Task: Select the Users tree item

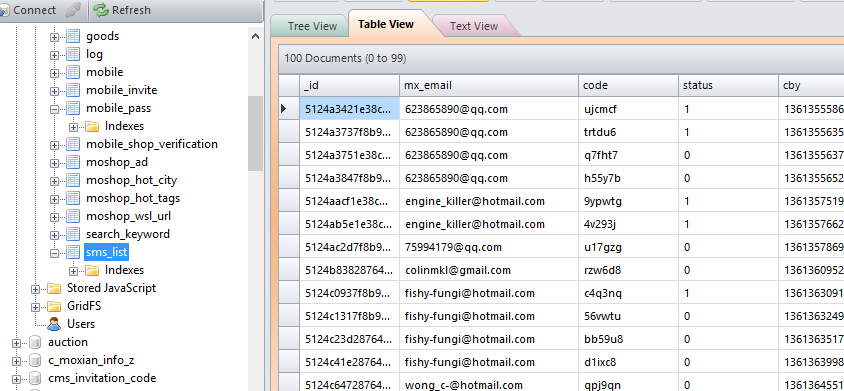Action: [81, 324]
